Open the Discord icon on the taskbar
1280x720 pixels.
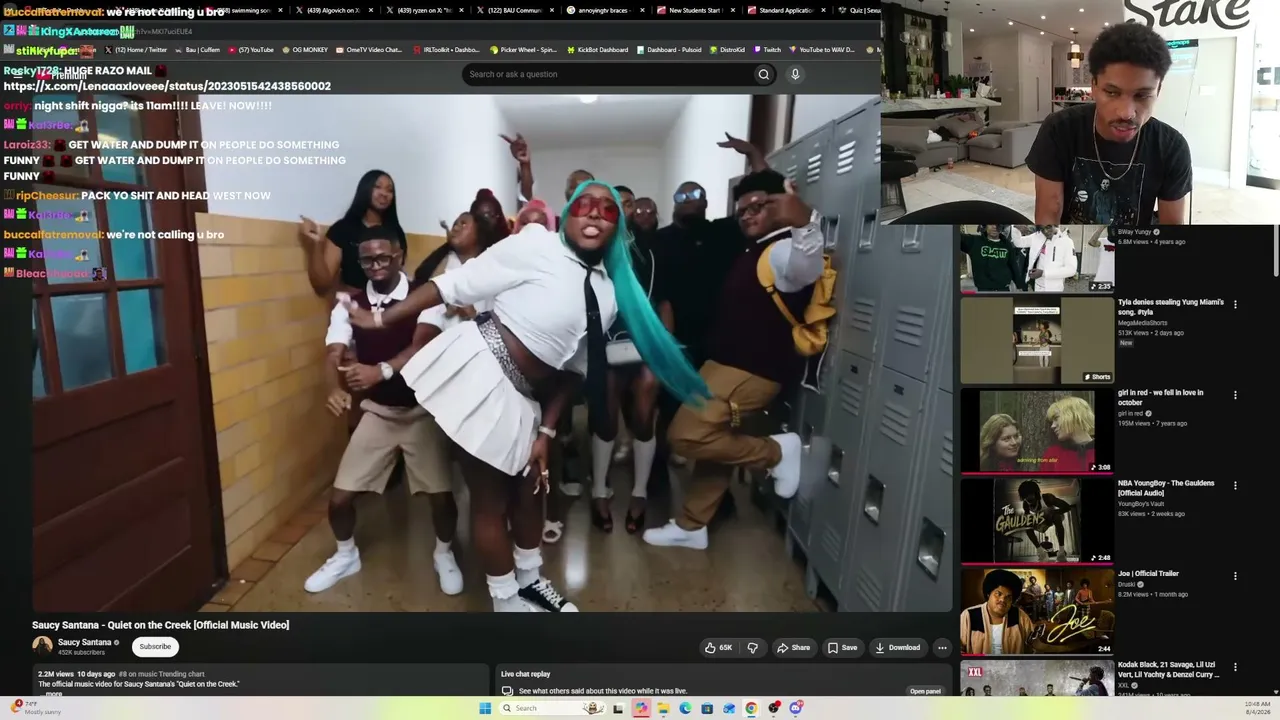point(796,708)
